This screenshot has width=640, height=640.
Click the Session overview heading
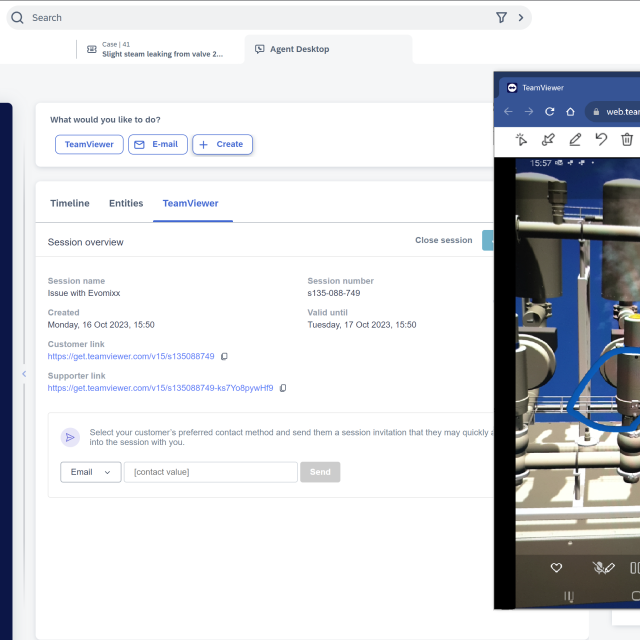85,242
